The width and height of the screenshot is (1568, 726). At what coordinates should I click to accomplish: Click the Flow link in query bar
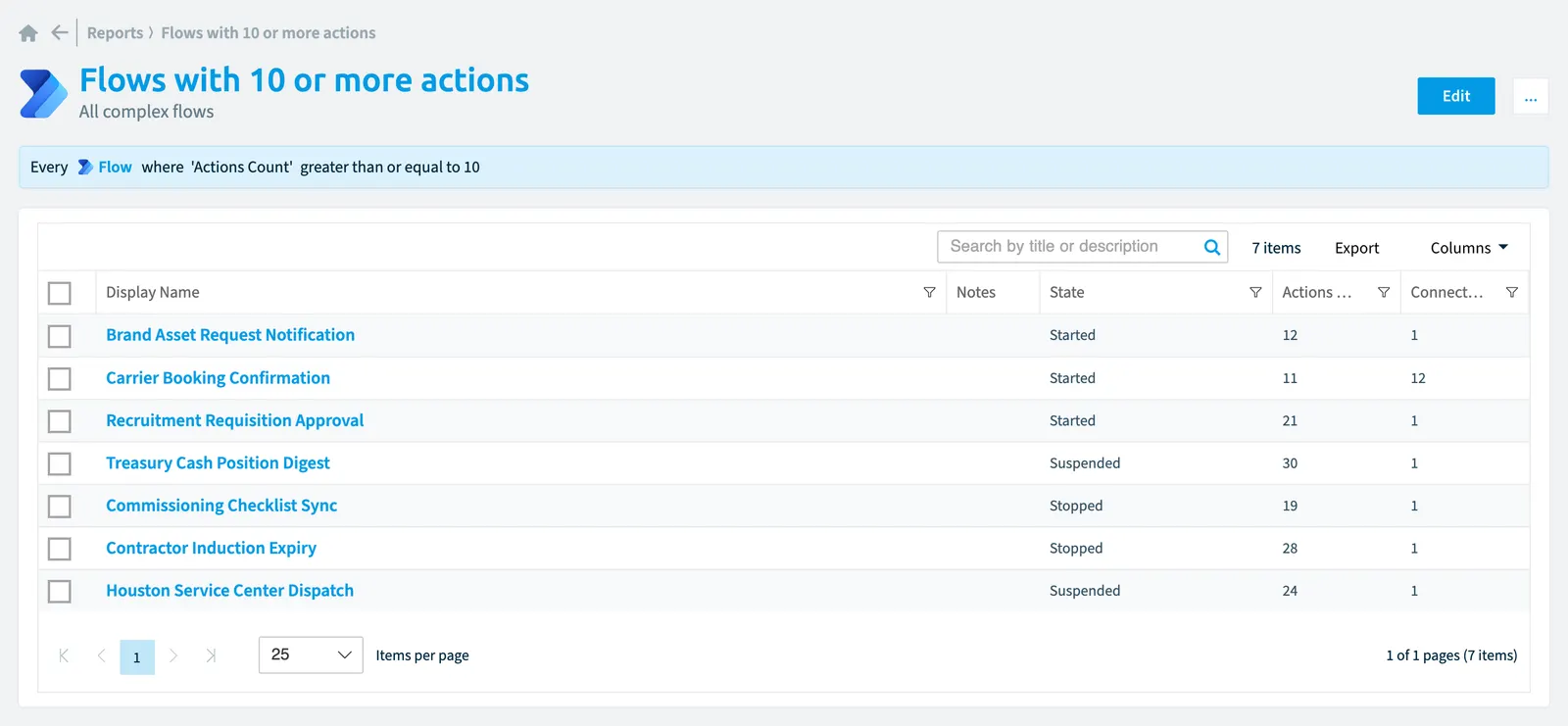click(x=115, y=168)
